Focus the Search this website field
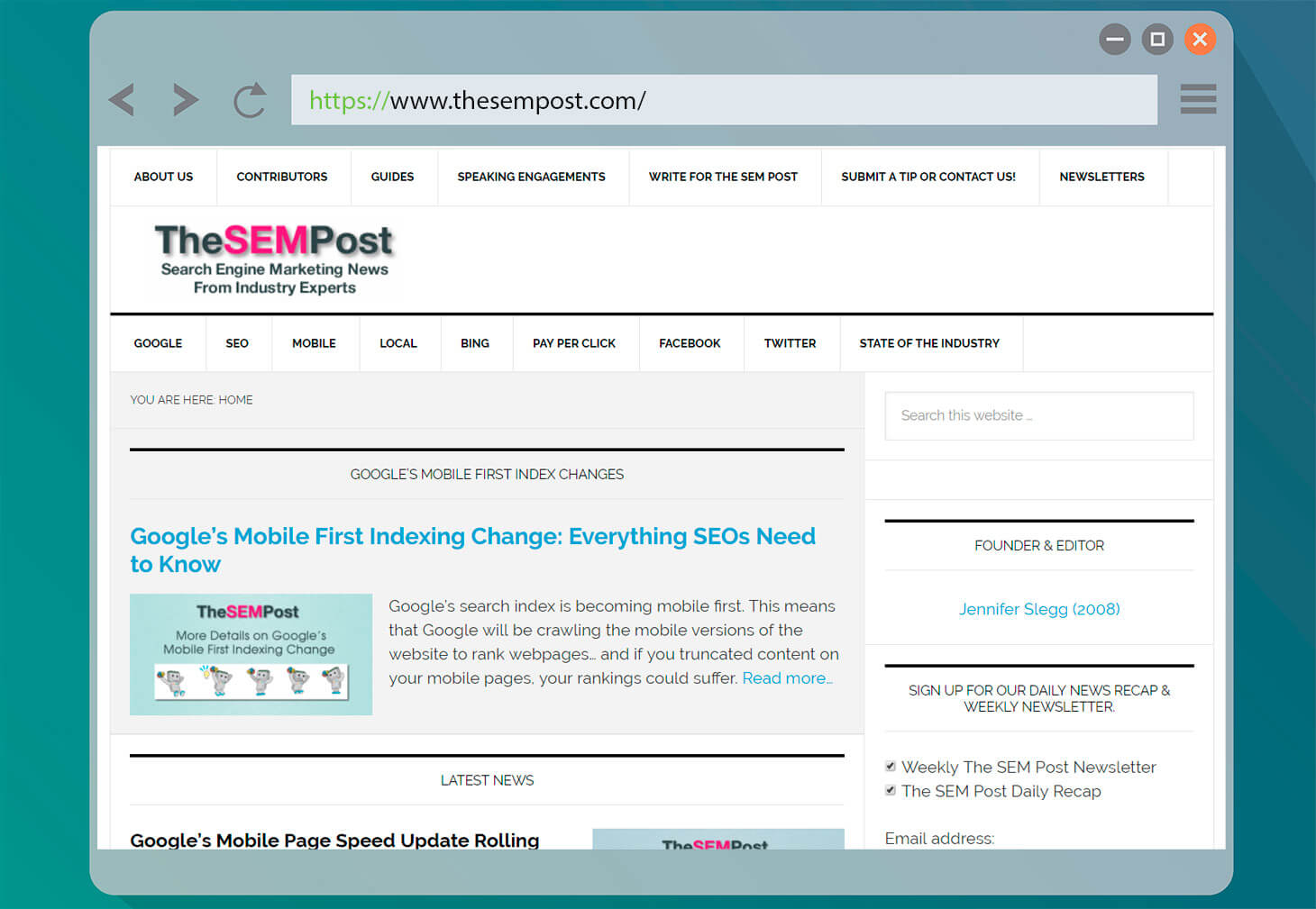Viewport: 1316px width, 909px height. click(x=1039, y=415)
